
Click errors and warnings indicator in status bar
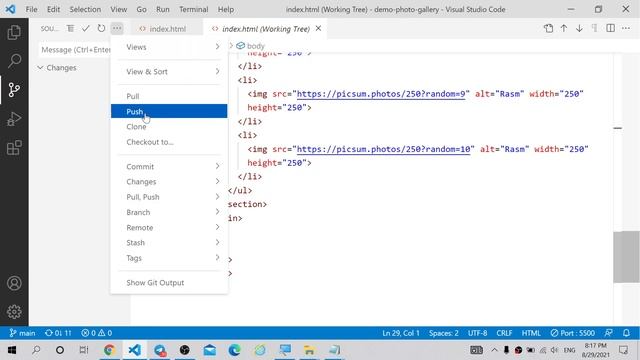point(97,333)
